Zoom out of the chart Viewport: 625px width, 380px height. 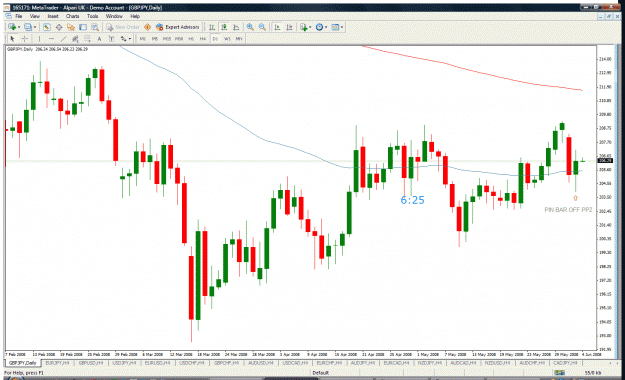click(x=262, y=27)
